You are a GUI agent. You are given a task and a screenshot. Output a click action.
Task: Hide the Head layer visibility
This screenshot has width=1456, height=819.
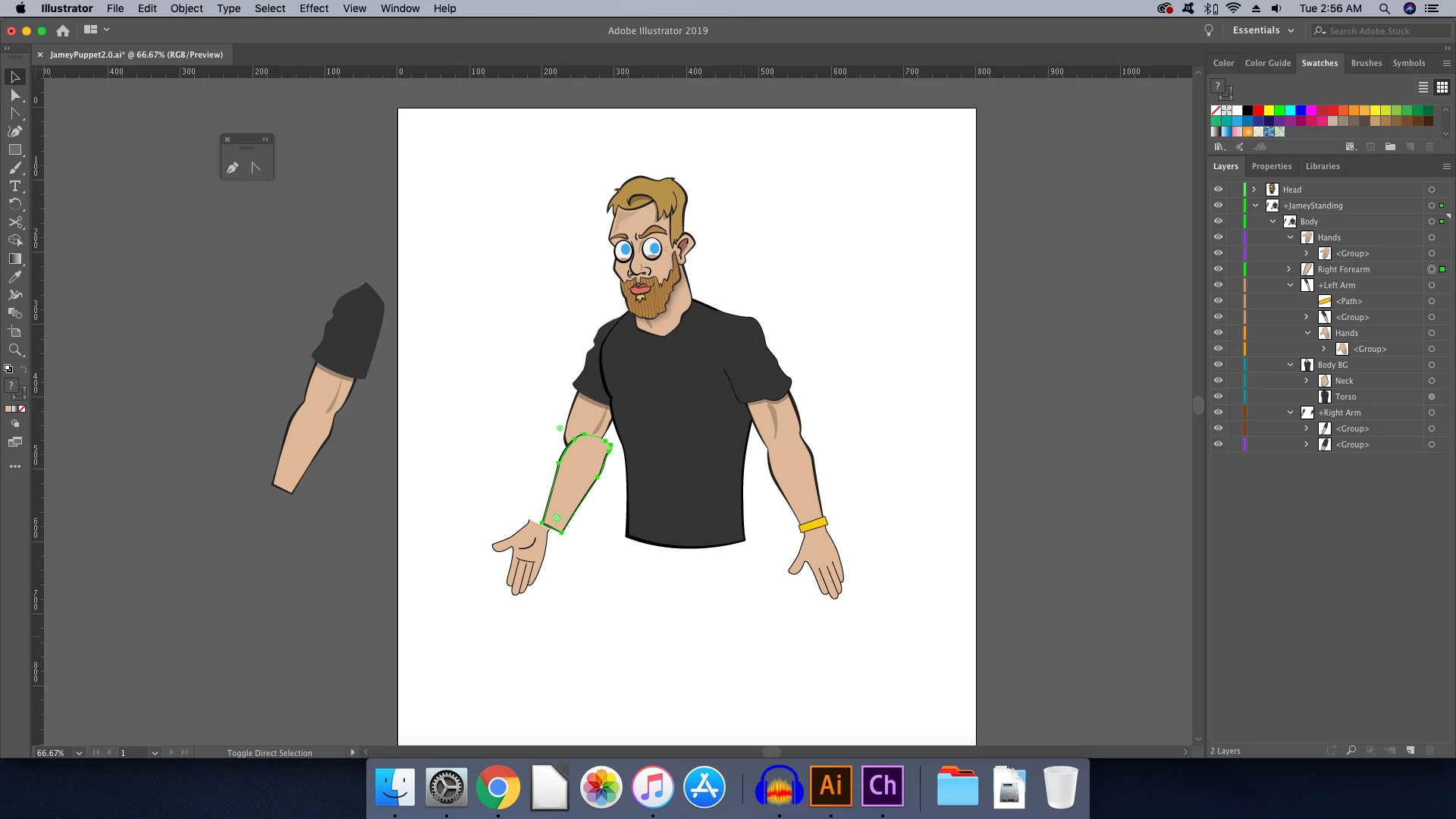[1218, 190]
